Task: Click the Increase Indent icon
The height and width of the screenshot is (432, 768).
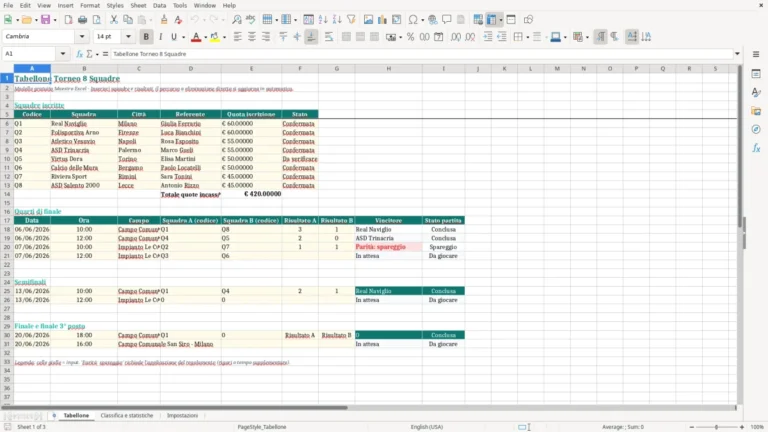Action: point(488,37)
